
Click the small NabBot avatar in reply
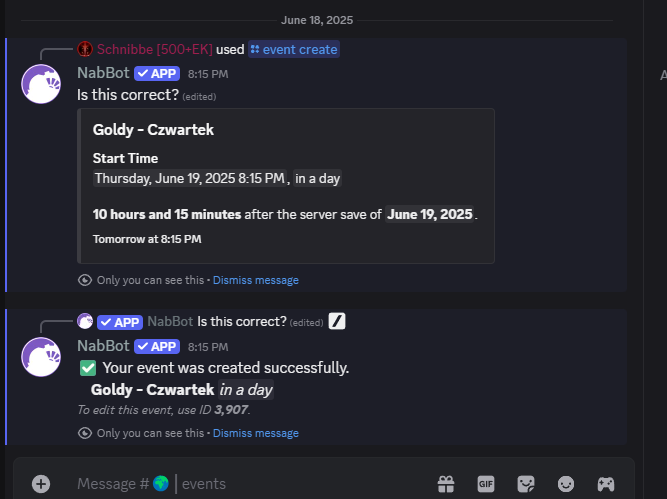pos(85,321)
